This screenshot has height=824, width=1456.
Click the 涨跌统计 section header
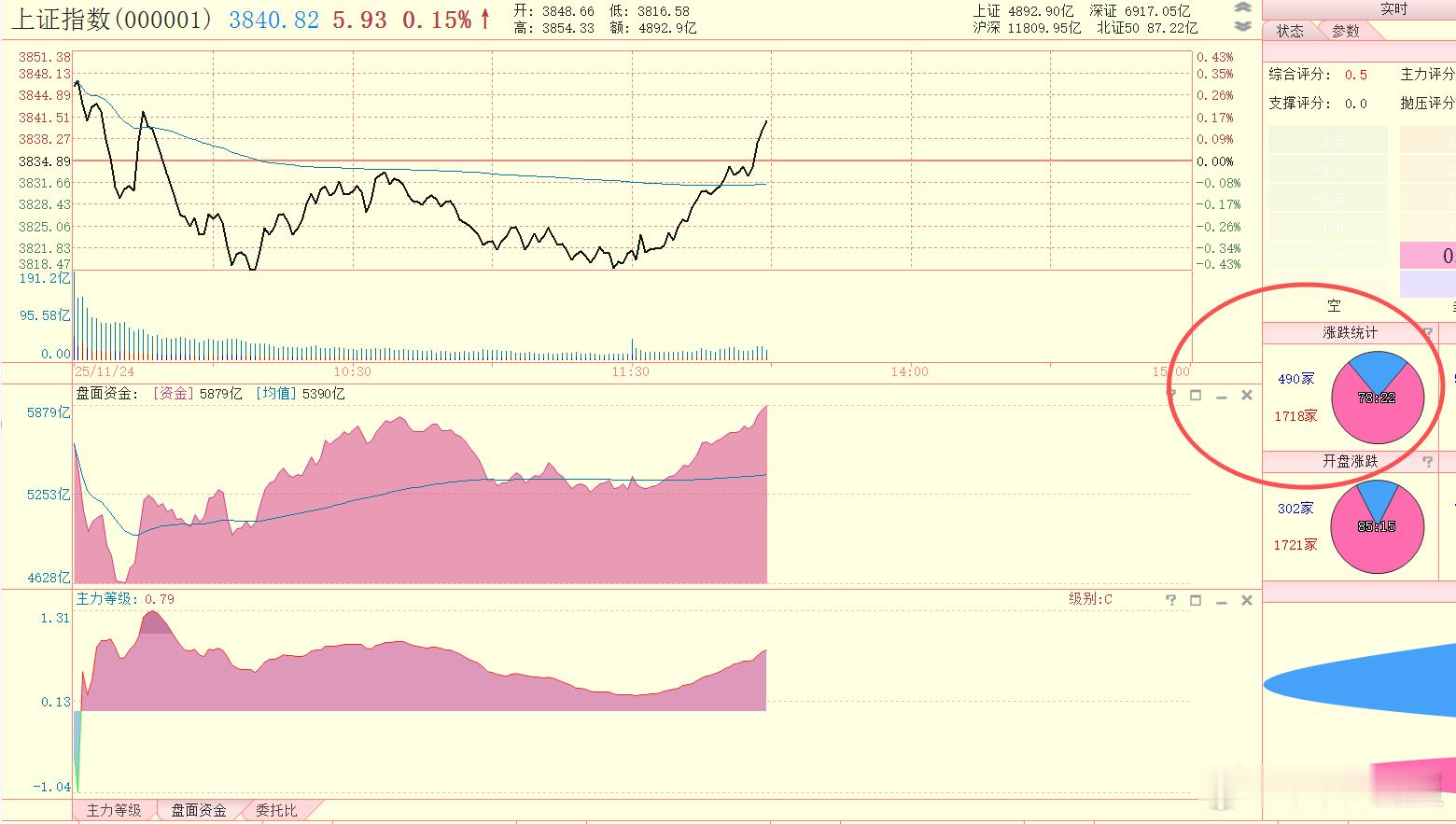coord(1350,332)
